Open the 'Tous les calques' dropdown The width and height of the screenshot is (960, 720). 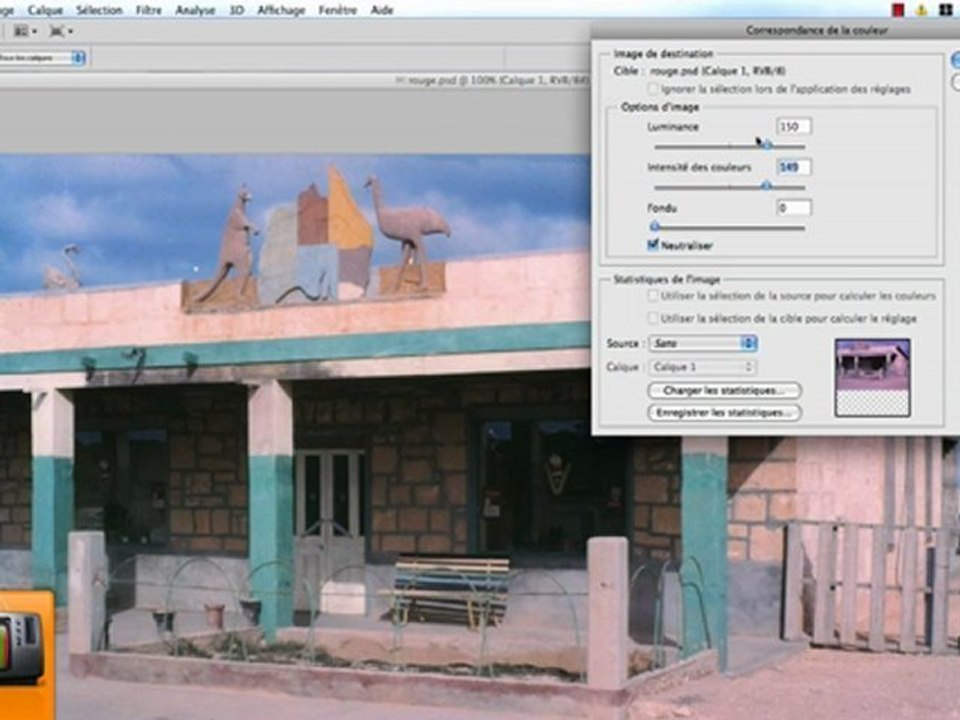coord(42,58)
